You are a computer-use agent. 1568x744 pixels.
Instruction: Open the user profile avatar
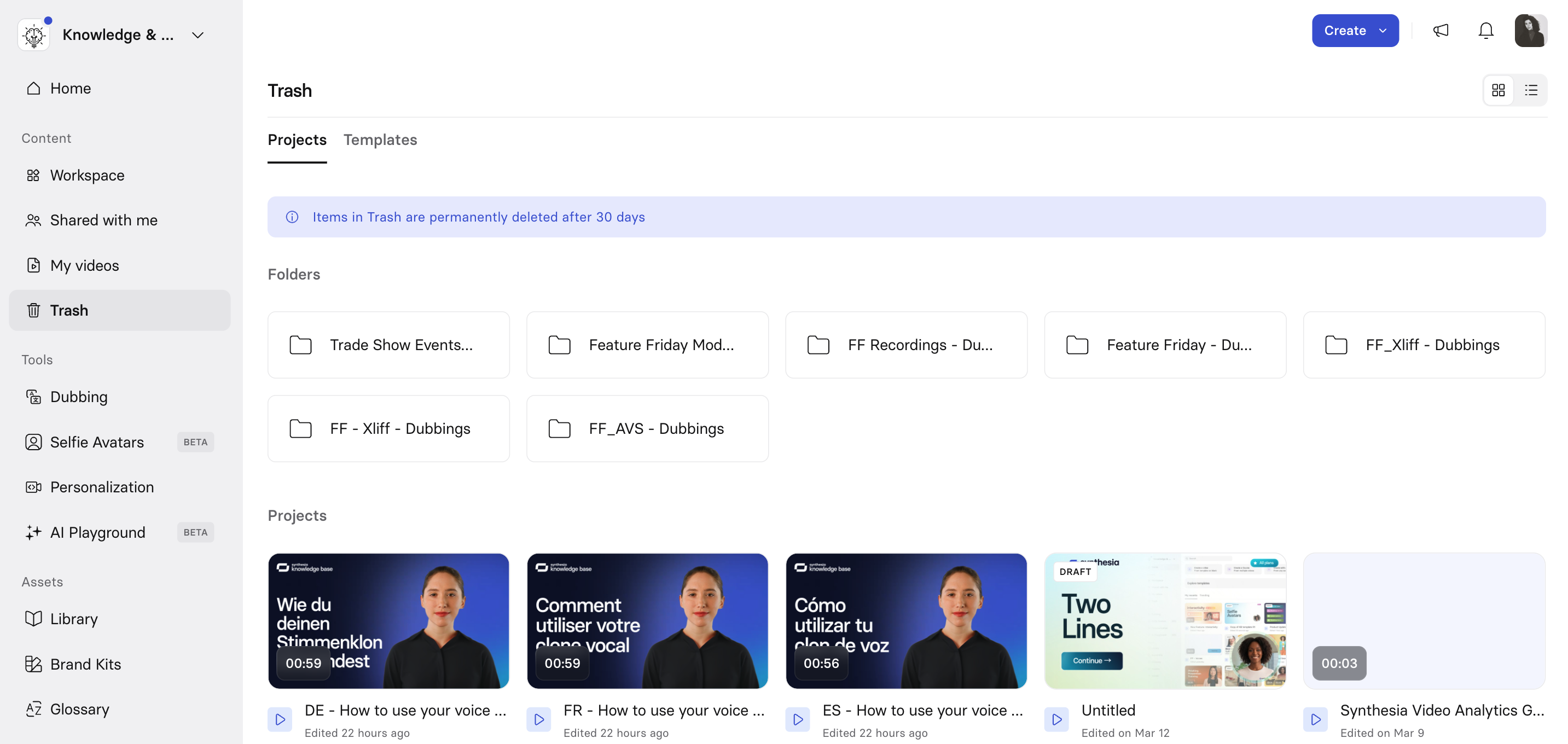point(1530,31)
